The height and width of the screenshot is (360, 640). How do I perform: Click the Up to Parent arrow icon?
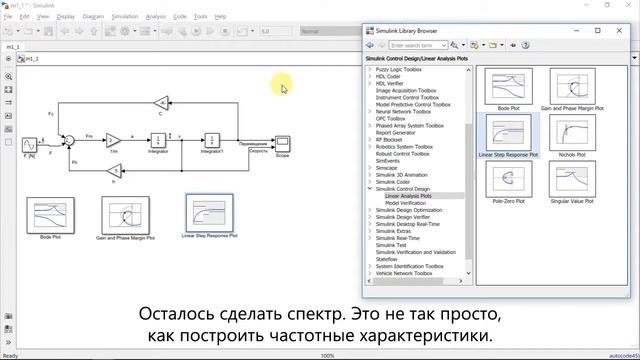click(94, 31)
